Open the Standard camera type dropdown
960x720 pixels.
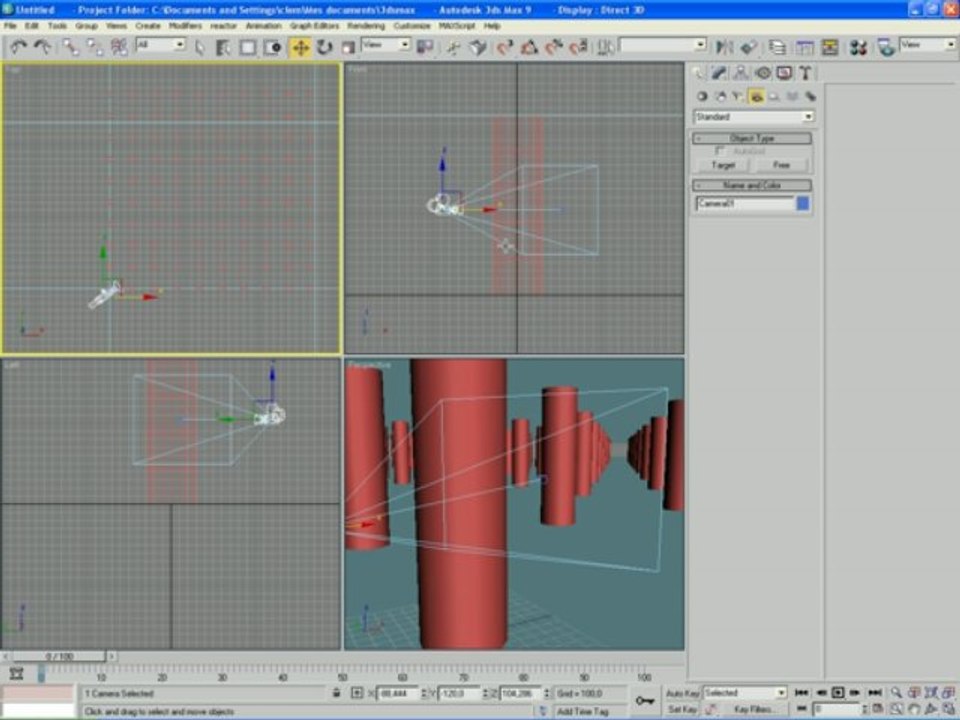click(x=753, y=117)
